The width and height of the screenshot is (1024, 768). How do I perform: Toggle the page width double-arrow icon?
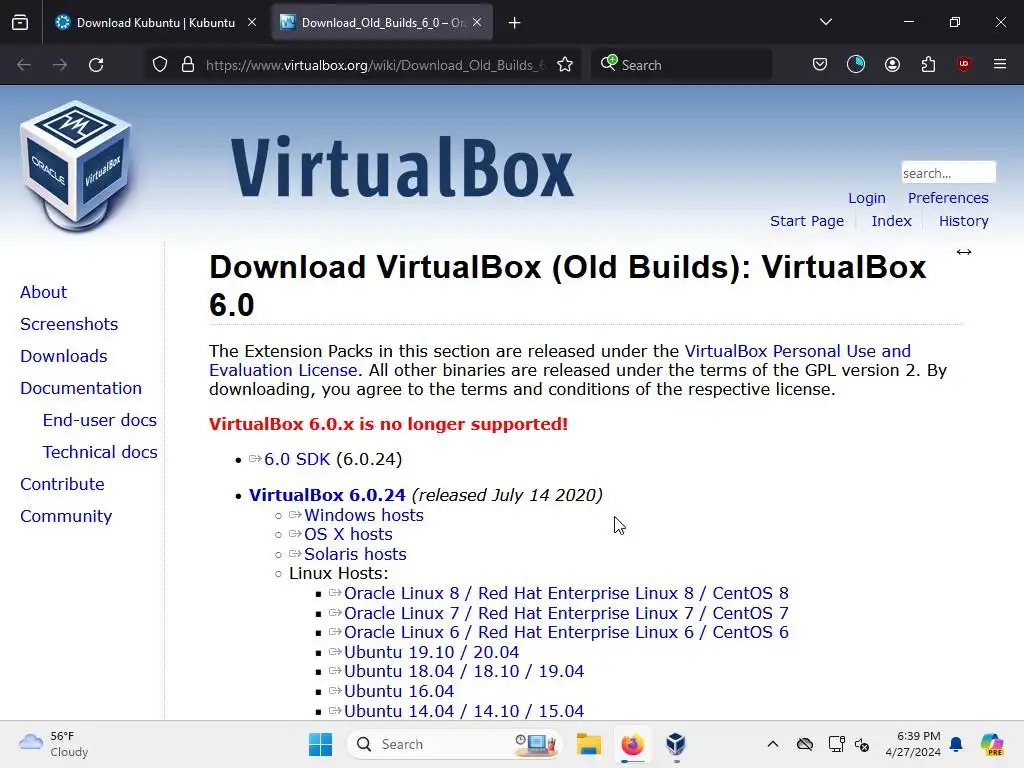[x=964, y=252]
